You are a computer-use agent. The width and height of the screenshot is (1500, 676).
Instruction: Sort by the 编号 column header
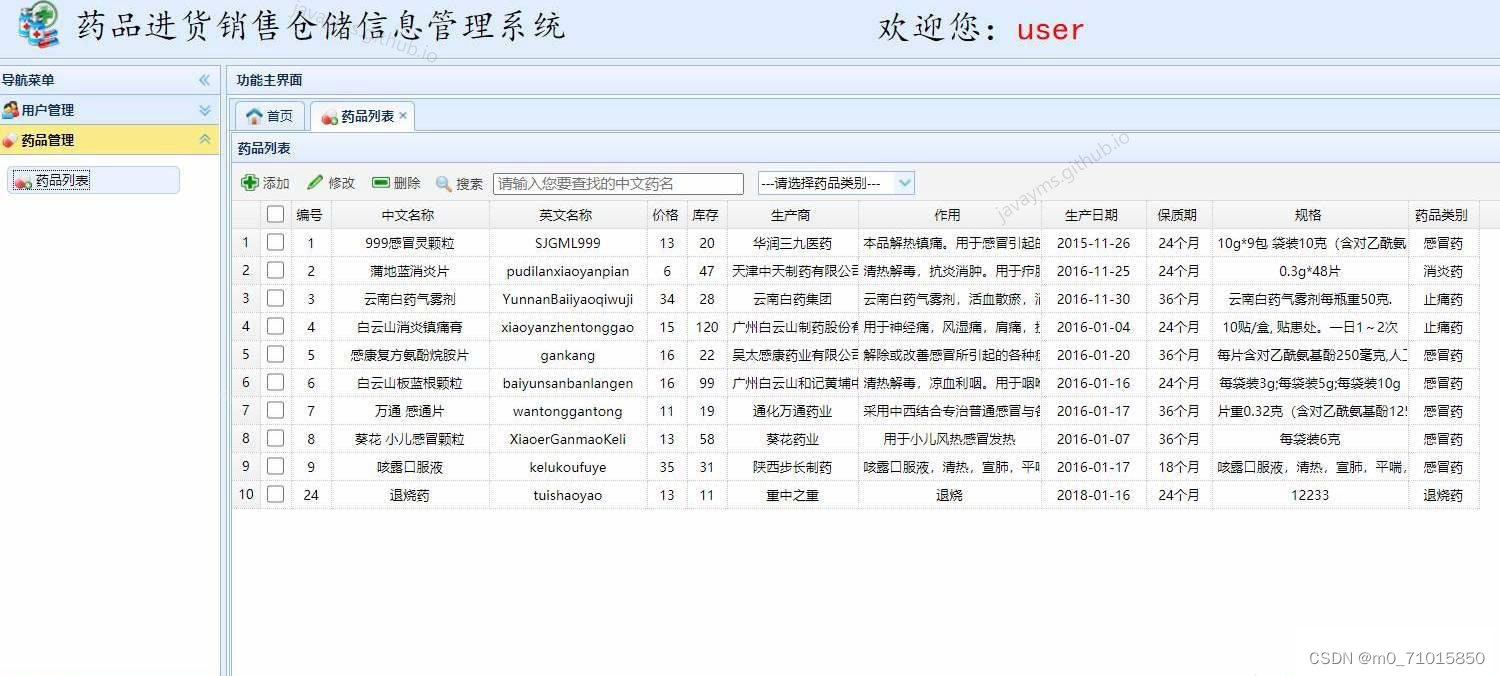[x=310, y=215]
